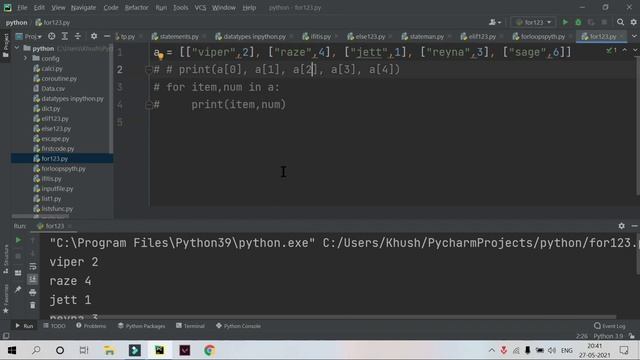
Task: Open Search Everywhere magnifier in toolbar
Action: coord(620,22)
